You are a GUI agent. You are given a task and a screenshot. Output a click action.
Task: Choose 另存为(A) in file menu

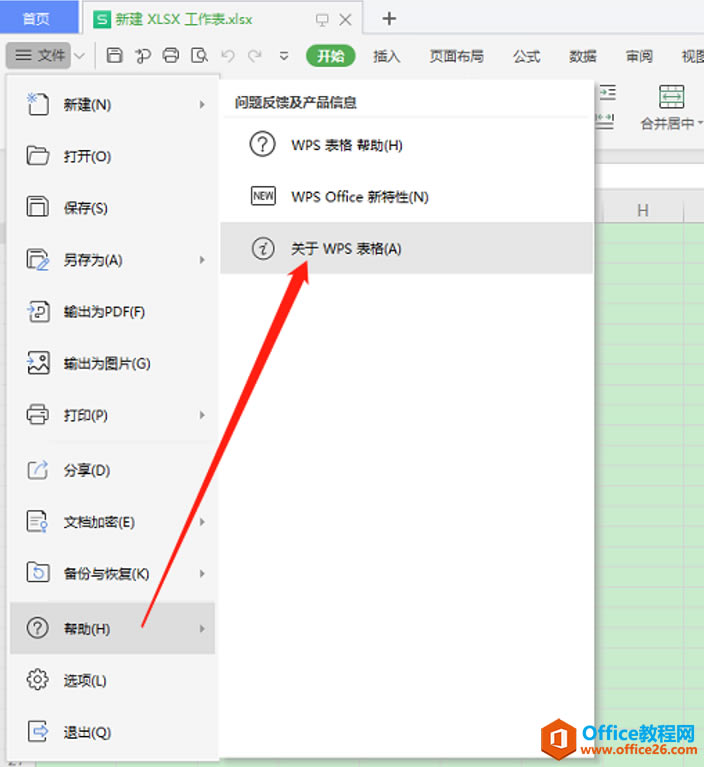coord(113,260)
